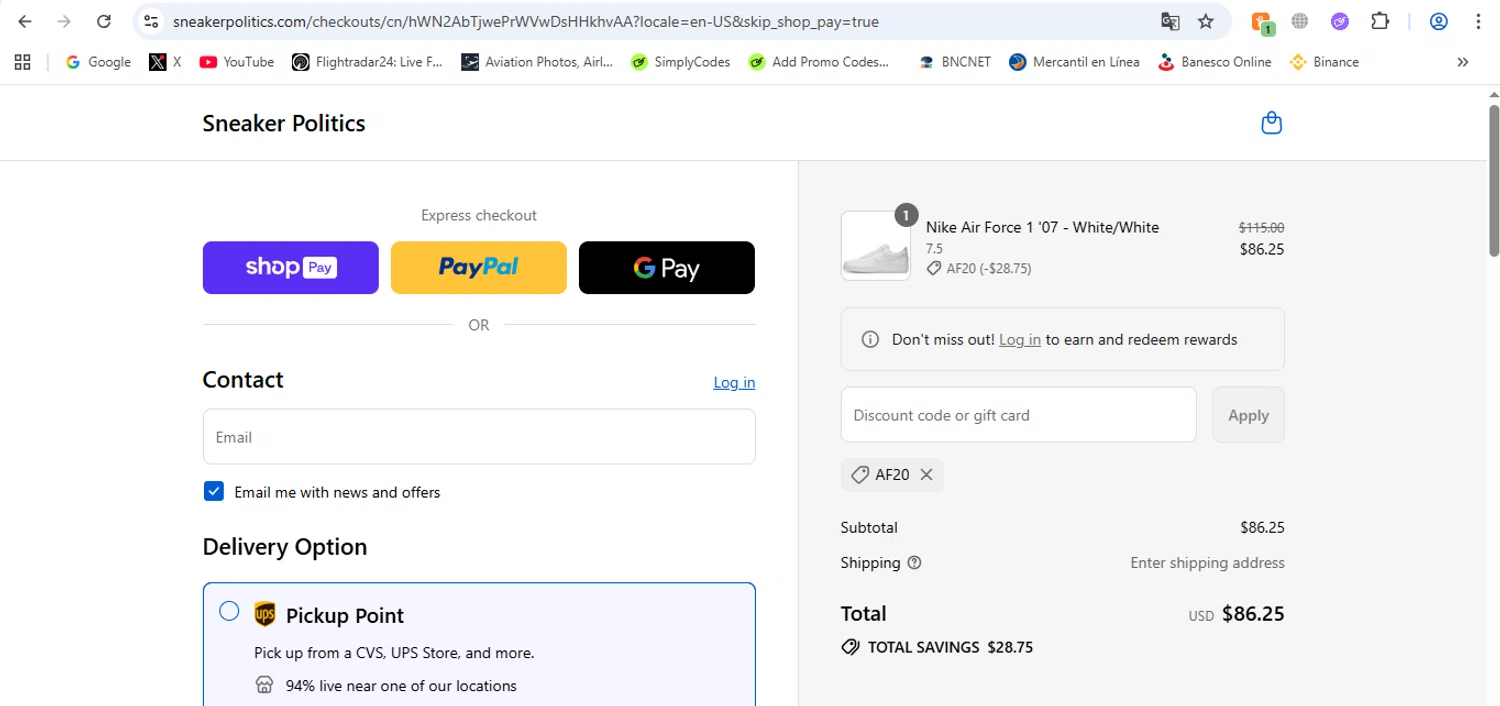This screenshot has height=706, width=1500.
Task: Open the Extensions puzzle menu
Action: [x=1380, y=21]
